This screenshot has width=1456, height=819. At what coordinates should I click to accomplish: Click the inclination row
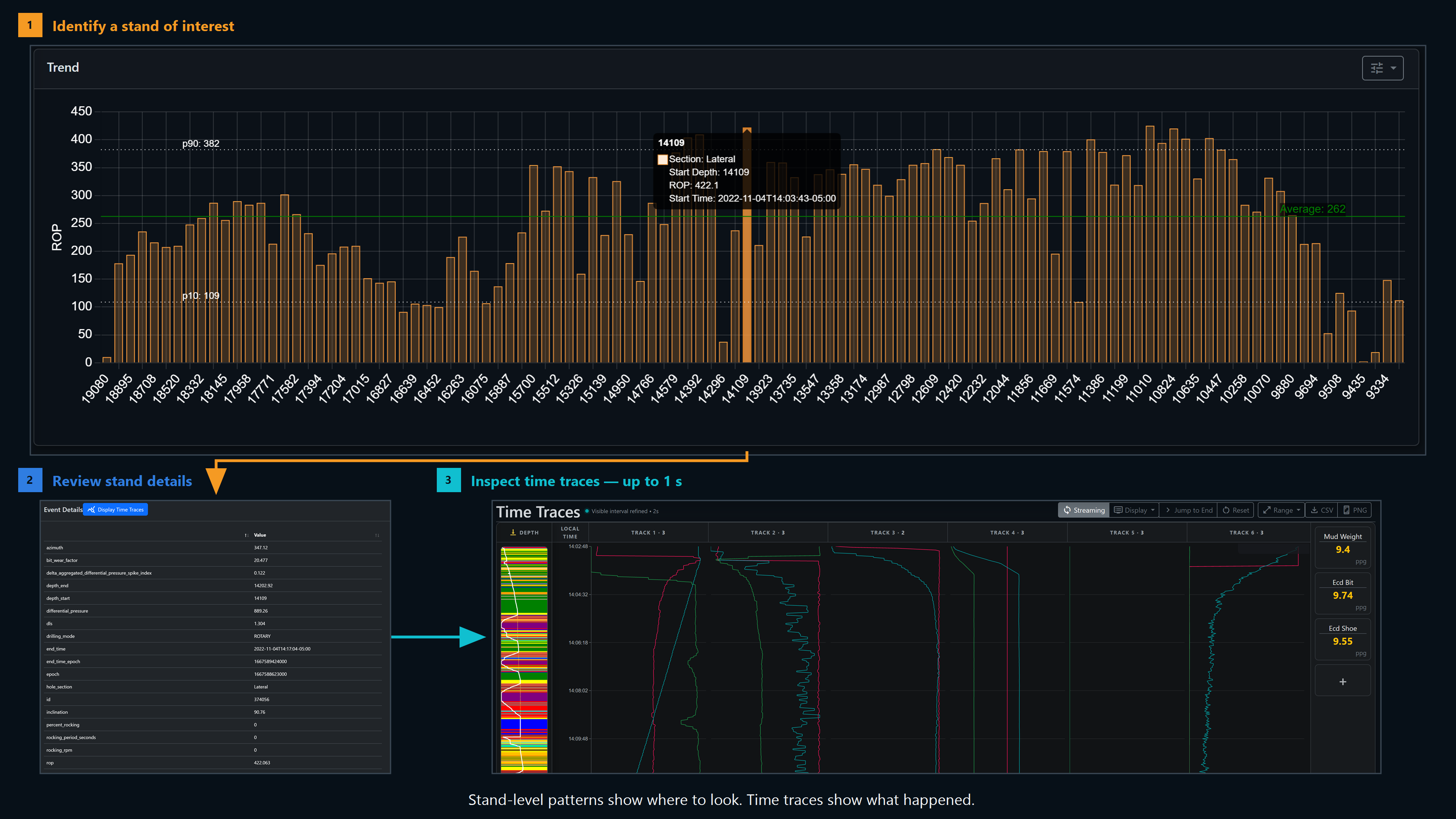tap(213, 712)
